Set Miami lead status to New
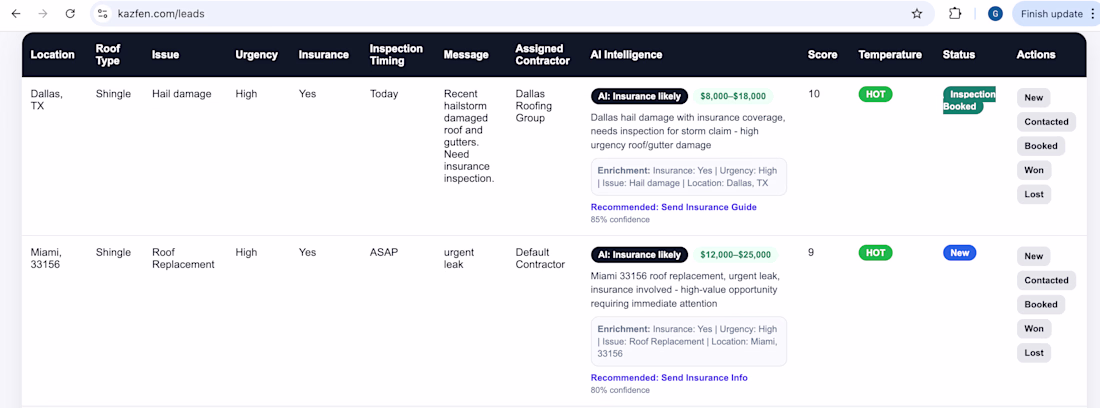The height and width of the screenshot is (408, 1100). point(1033,256)
